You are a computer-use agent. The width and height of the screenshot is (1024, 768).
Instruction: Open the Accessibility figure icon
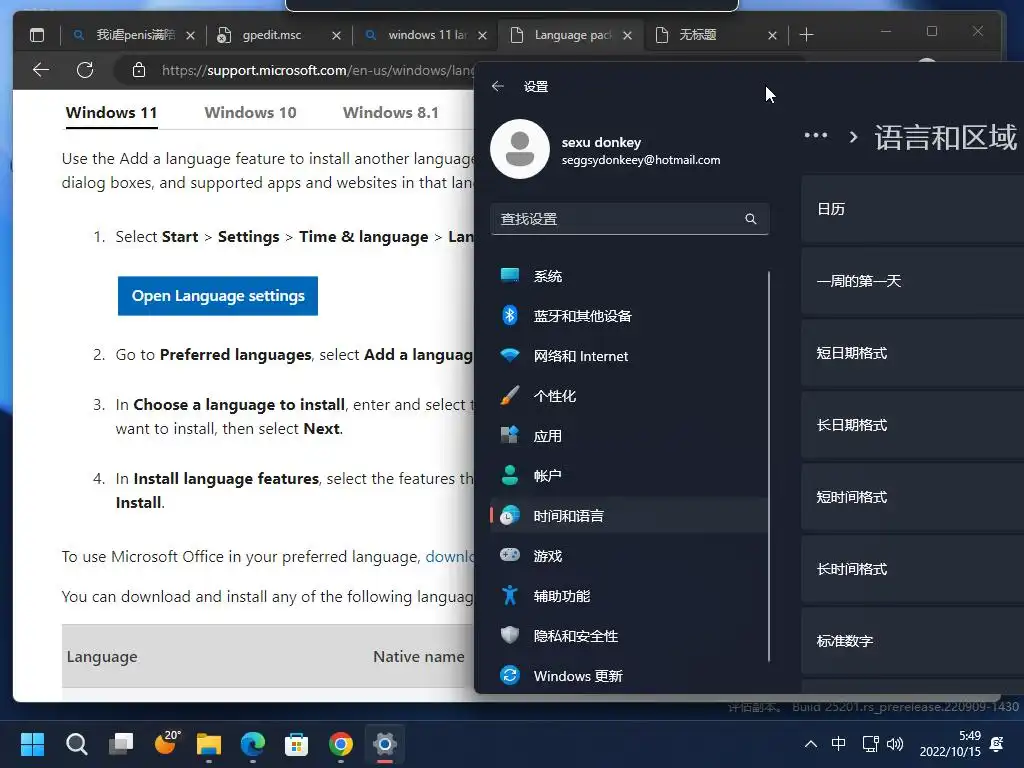click(509, 596)
